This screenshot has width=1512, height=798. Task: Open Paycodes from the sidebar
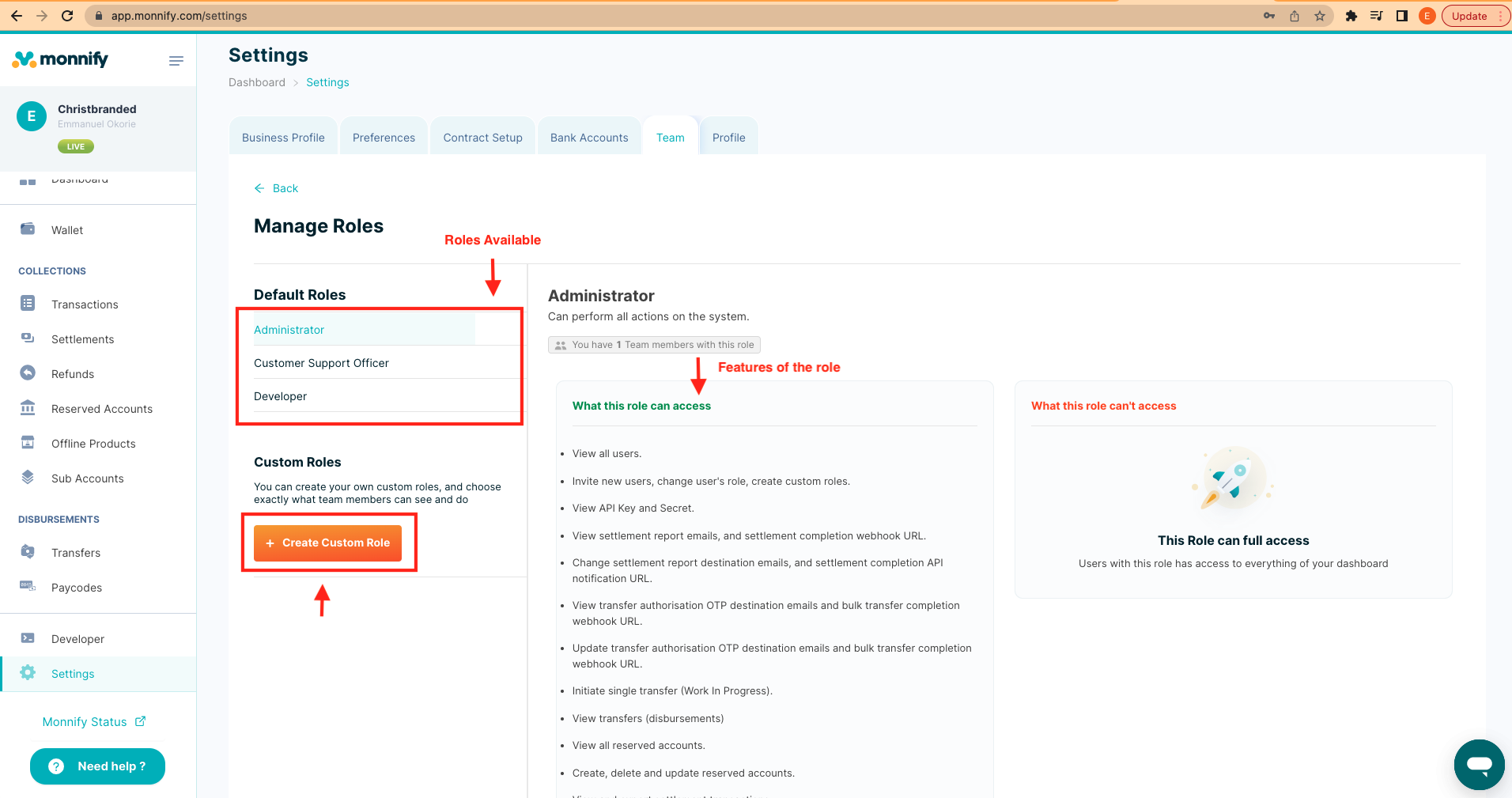pos(28,587)
